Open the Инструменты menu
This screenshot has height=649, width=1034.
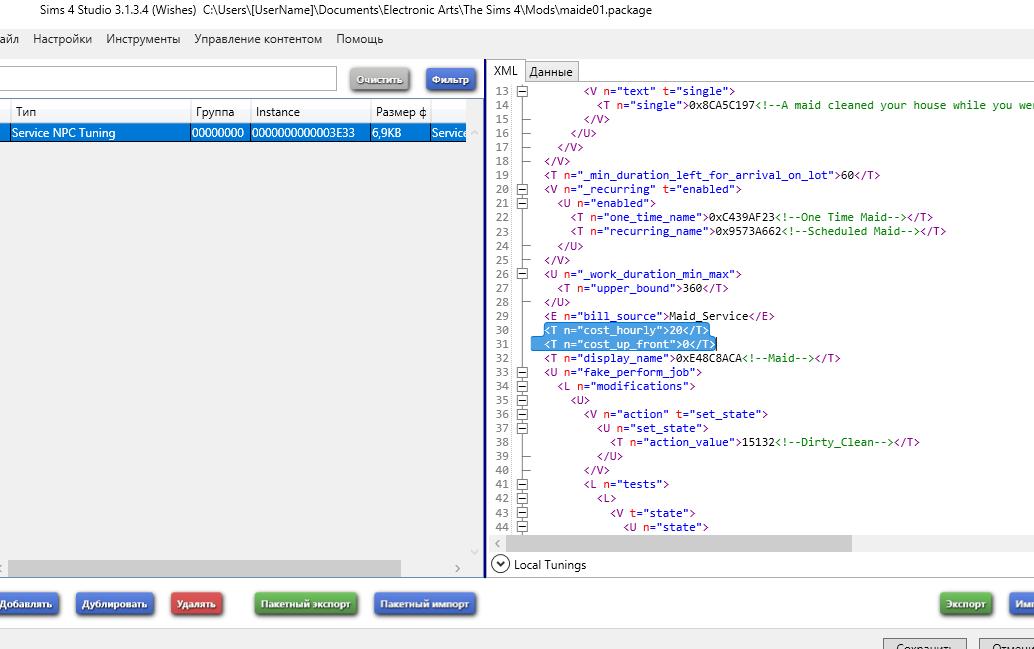click(x=143, y=39)
